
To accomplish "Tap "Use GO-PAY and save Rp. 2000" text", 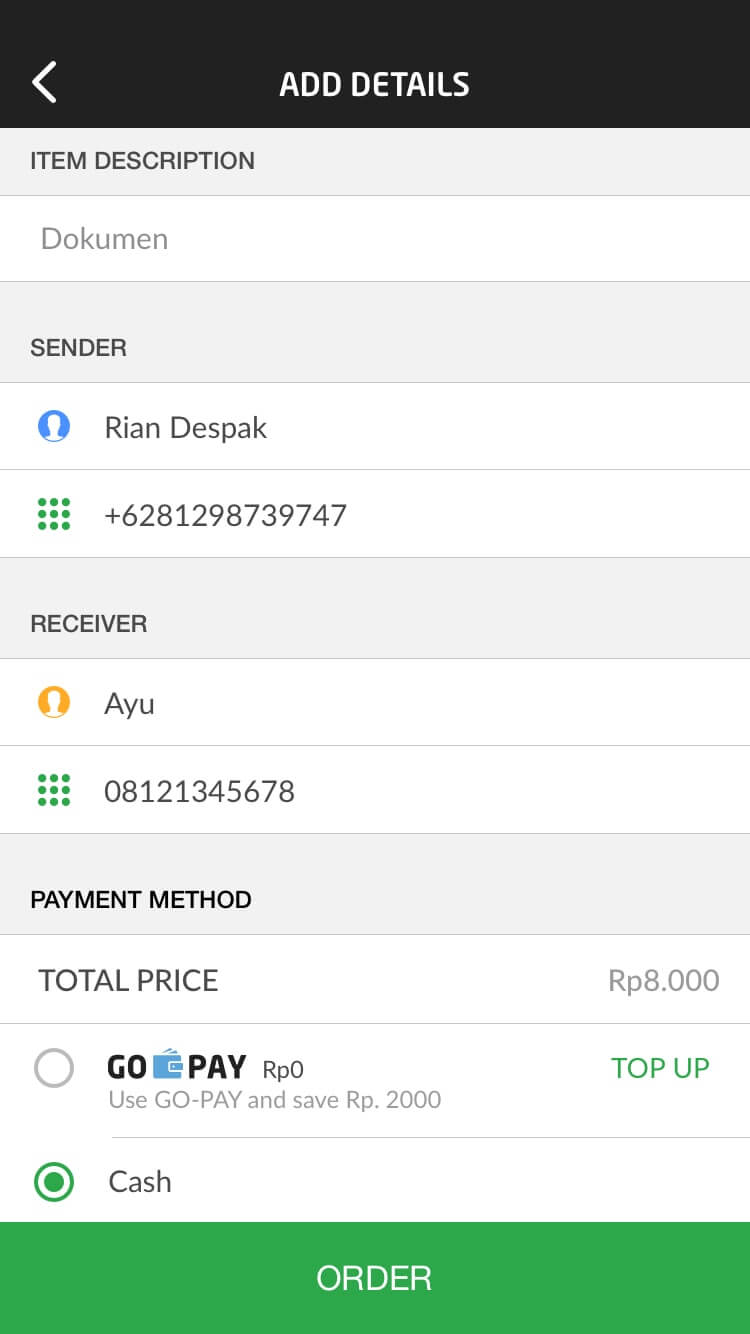I will click(x=274, y=1100).
